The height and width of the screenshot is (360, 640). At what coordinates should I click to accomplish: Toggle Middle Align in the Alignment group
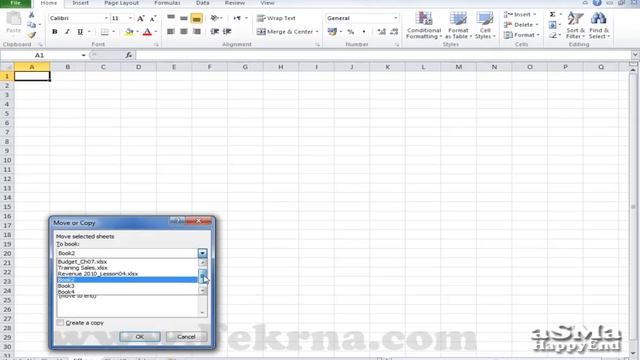point(184,18)
